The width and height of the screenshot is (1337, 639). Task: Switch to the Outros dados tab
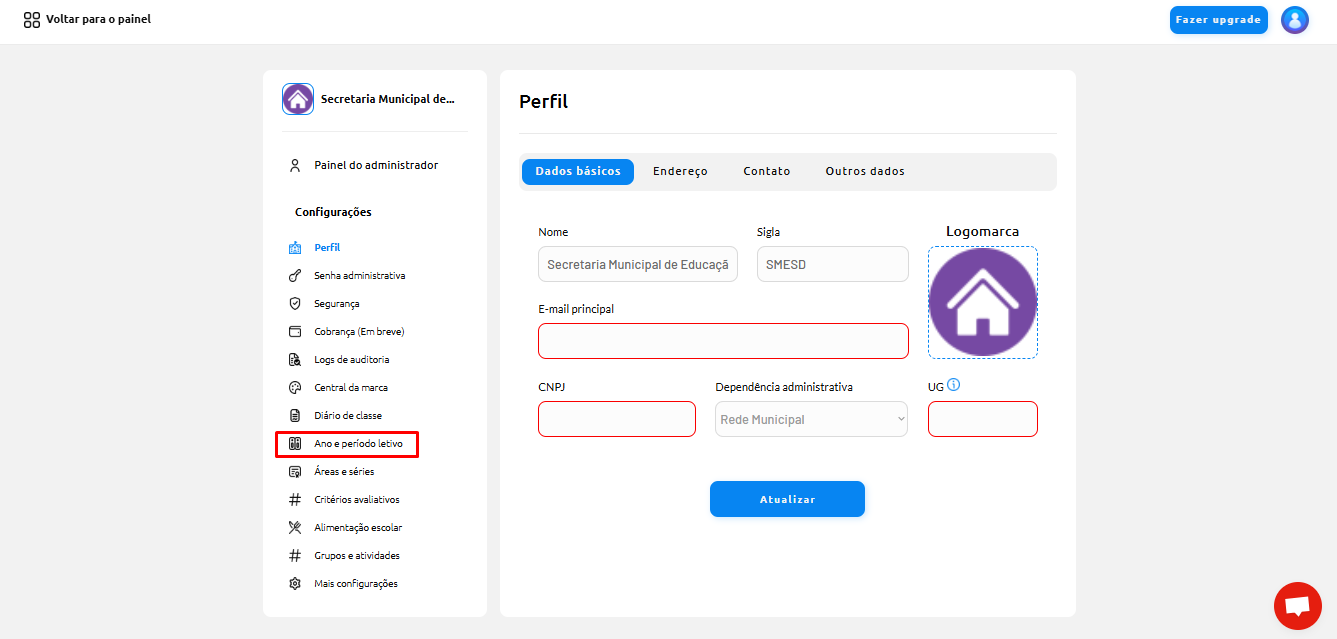pos(865,172)
